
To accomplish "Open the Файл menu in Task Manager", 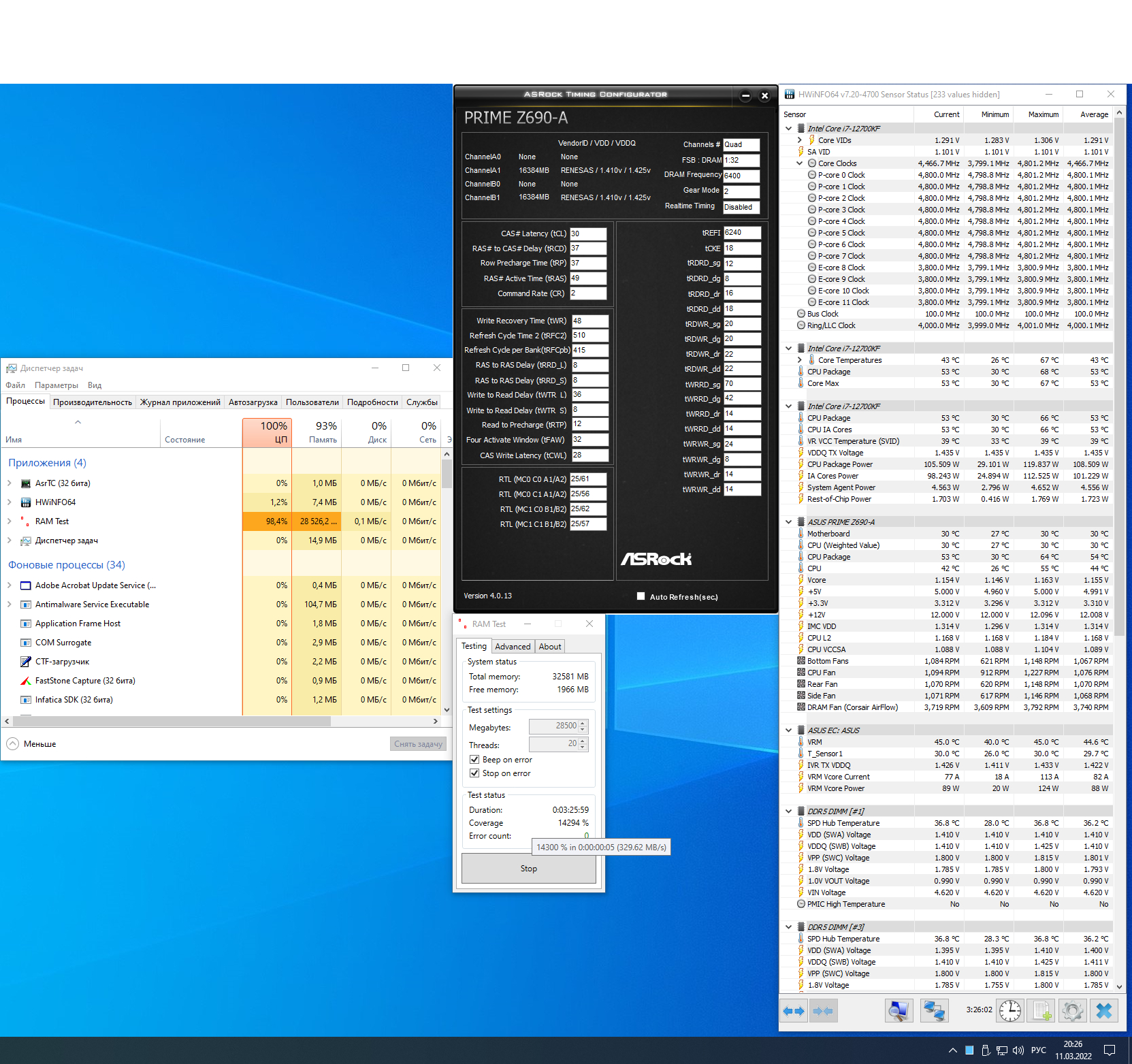I will pyautogui.click(x=15, y=385).
